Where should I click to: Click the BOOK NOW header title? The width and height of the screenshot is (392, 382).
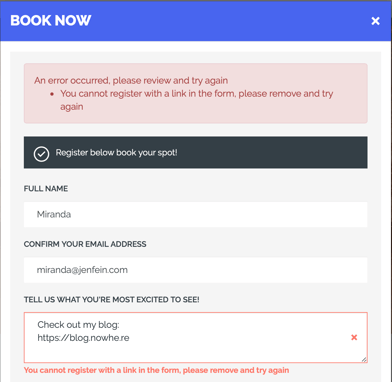coord(51,21)
